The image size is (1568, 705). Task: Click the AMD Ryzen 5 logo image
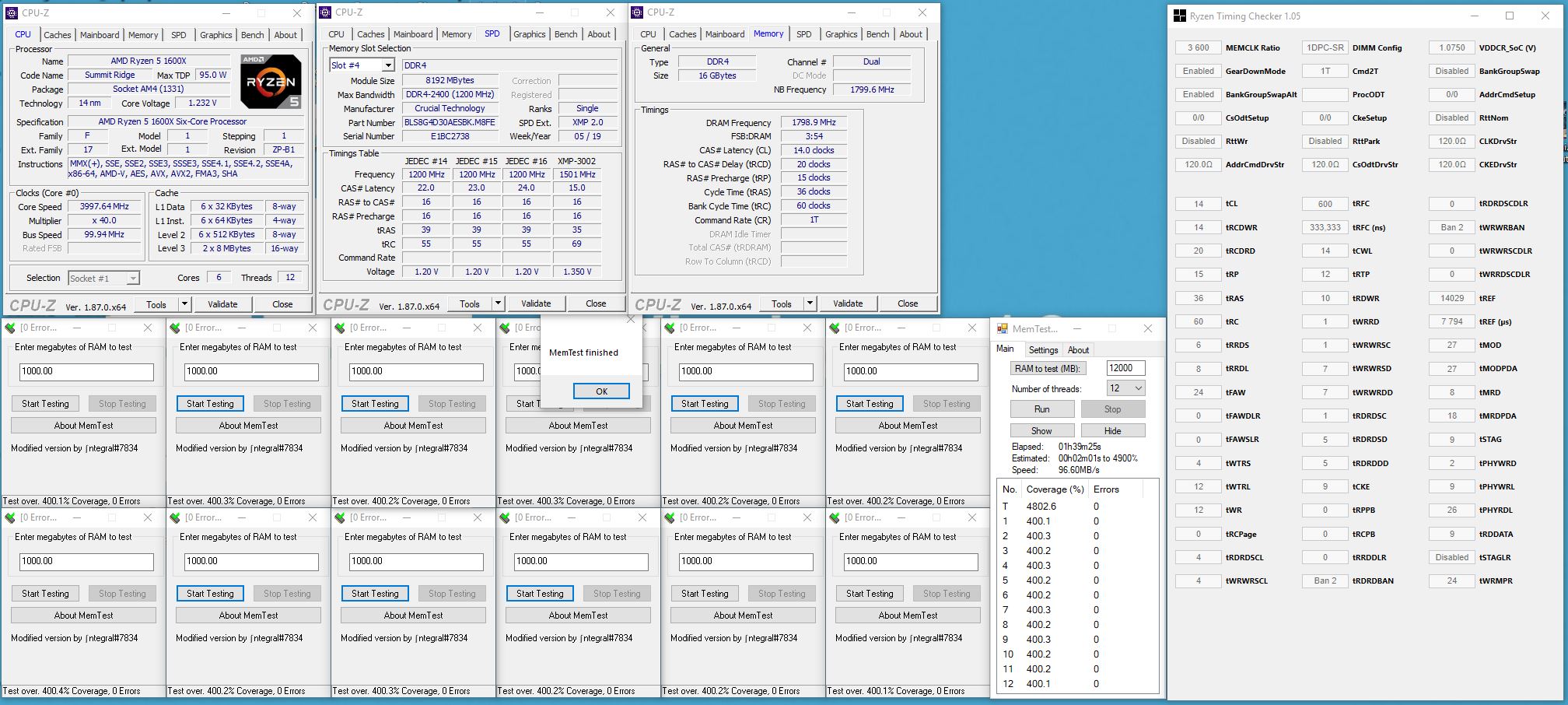(271, 81)
